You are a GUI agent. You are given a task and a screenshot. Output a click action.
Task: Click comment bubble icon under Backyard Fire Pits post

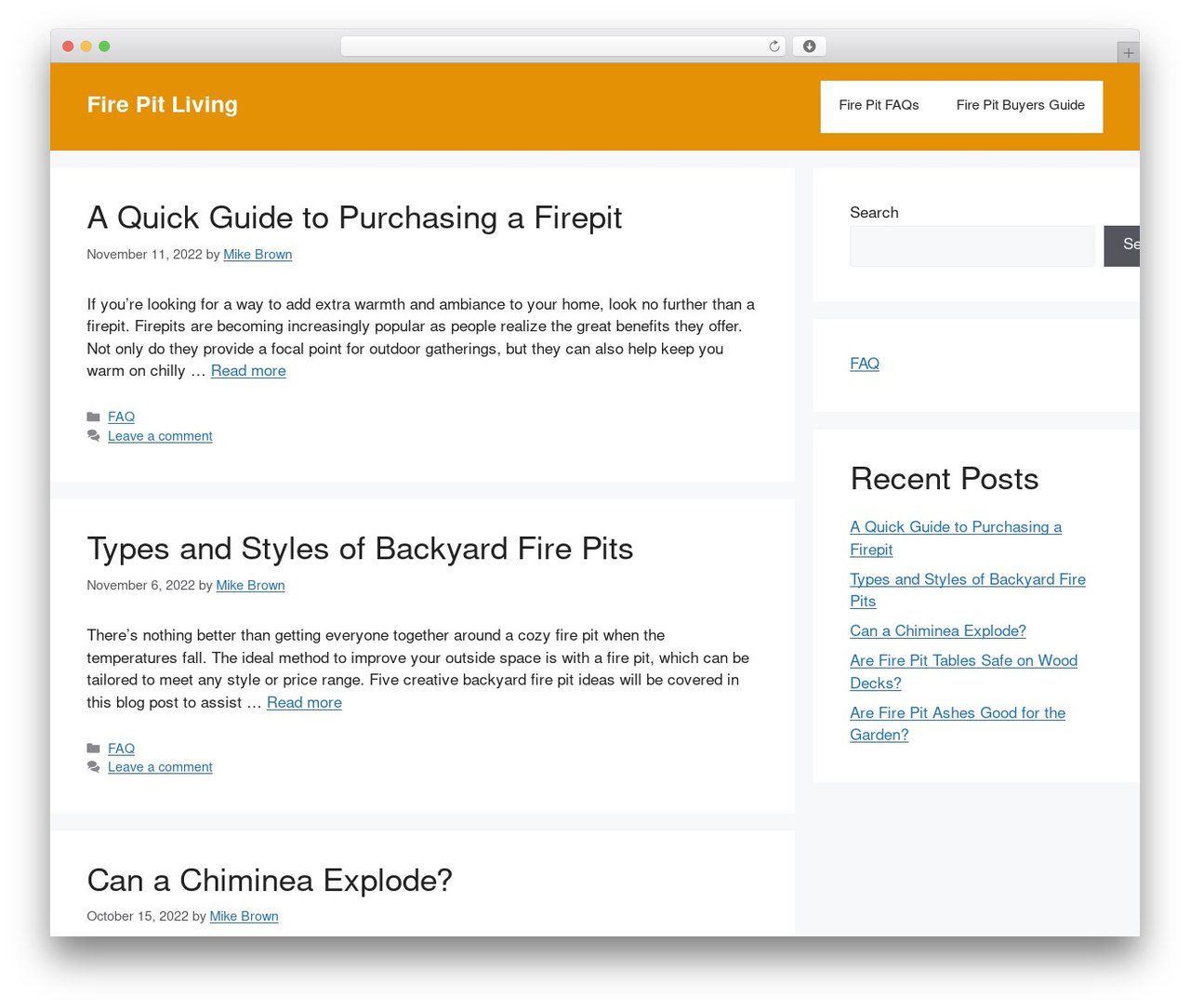pyautogui.click(x=93, y=767)
